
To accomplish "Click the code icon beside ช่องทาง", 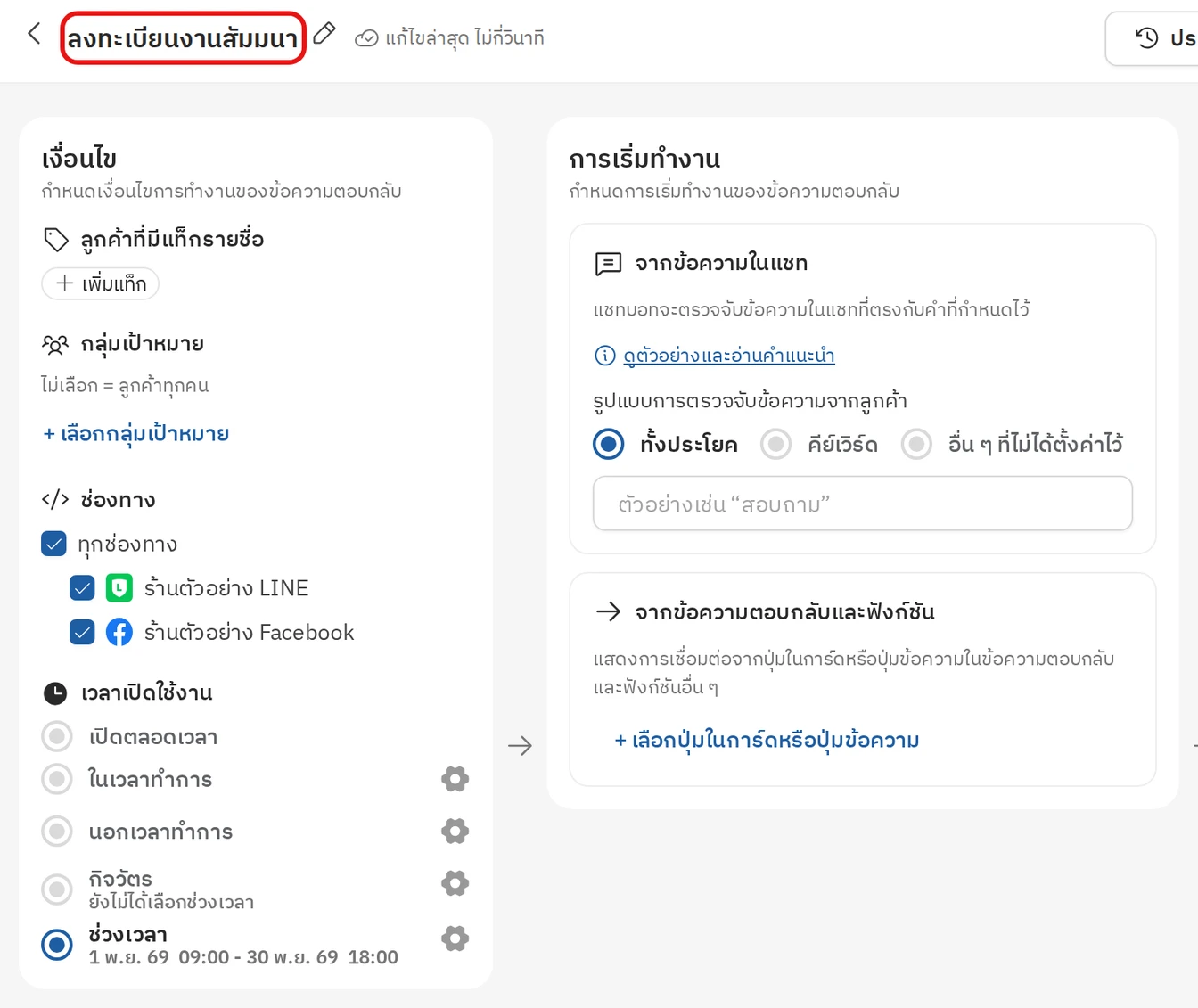I will click(x=55, y=499).
